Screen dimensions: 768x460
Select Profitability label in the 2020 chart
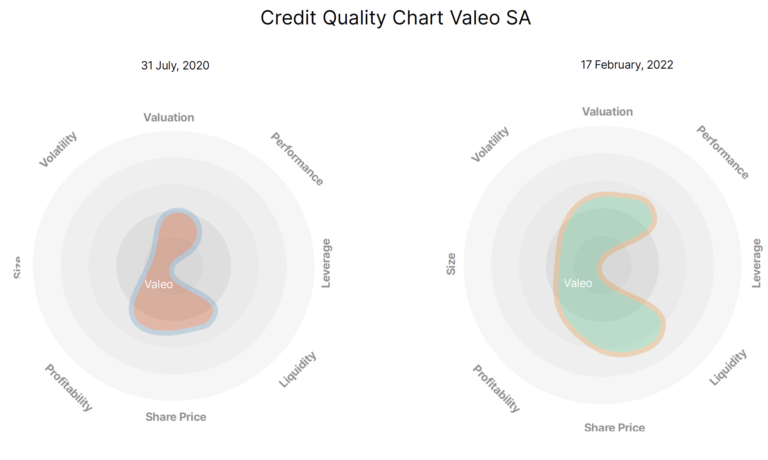[69, 388]
